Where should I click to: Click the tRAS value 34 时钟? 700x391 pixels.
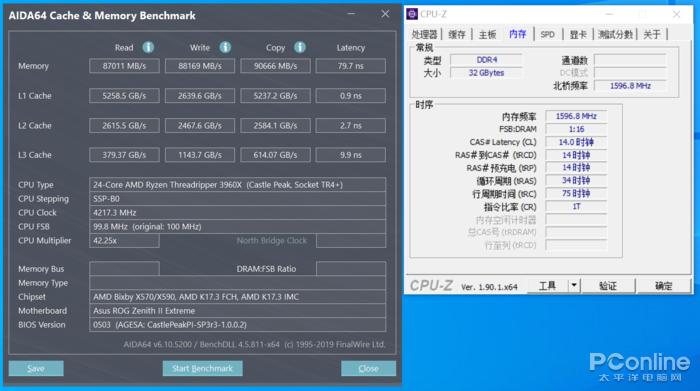[x=576, y=181]
